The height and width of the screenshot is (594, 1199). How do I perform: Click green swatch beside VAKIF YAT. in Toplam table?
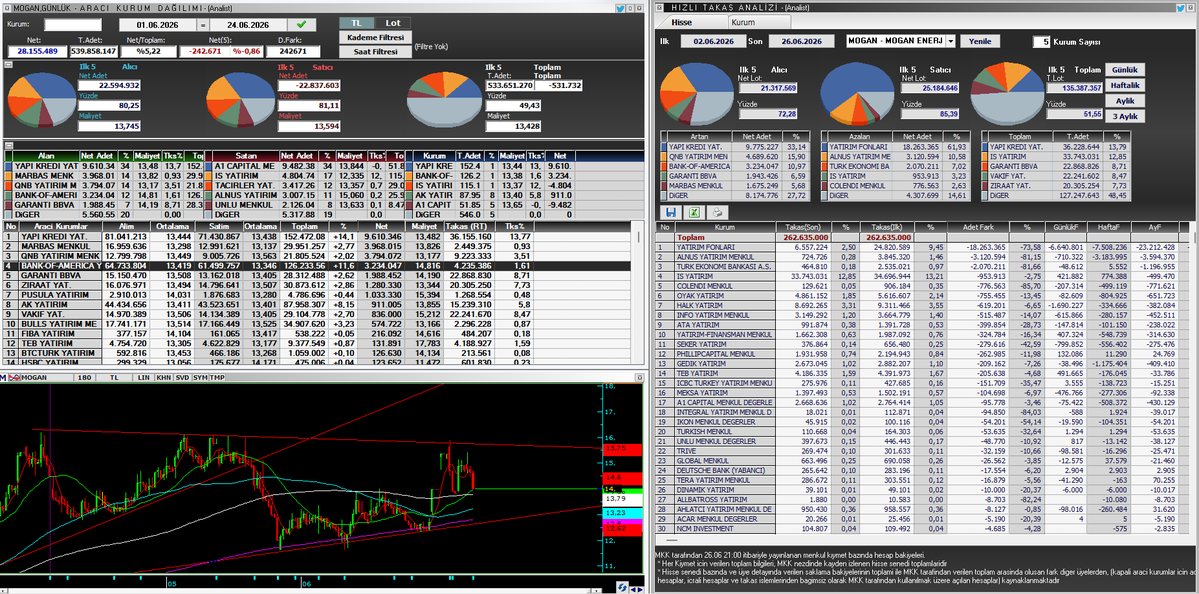point(984,175)
